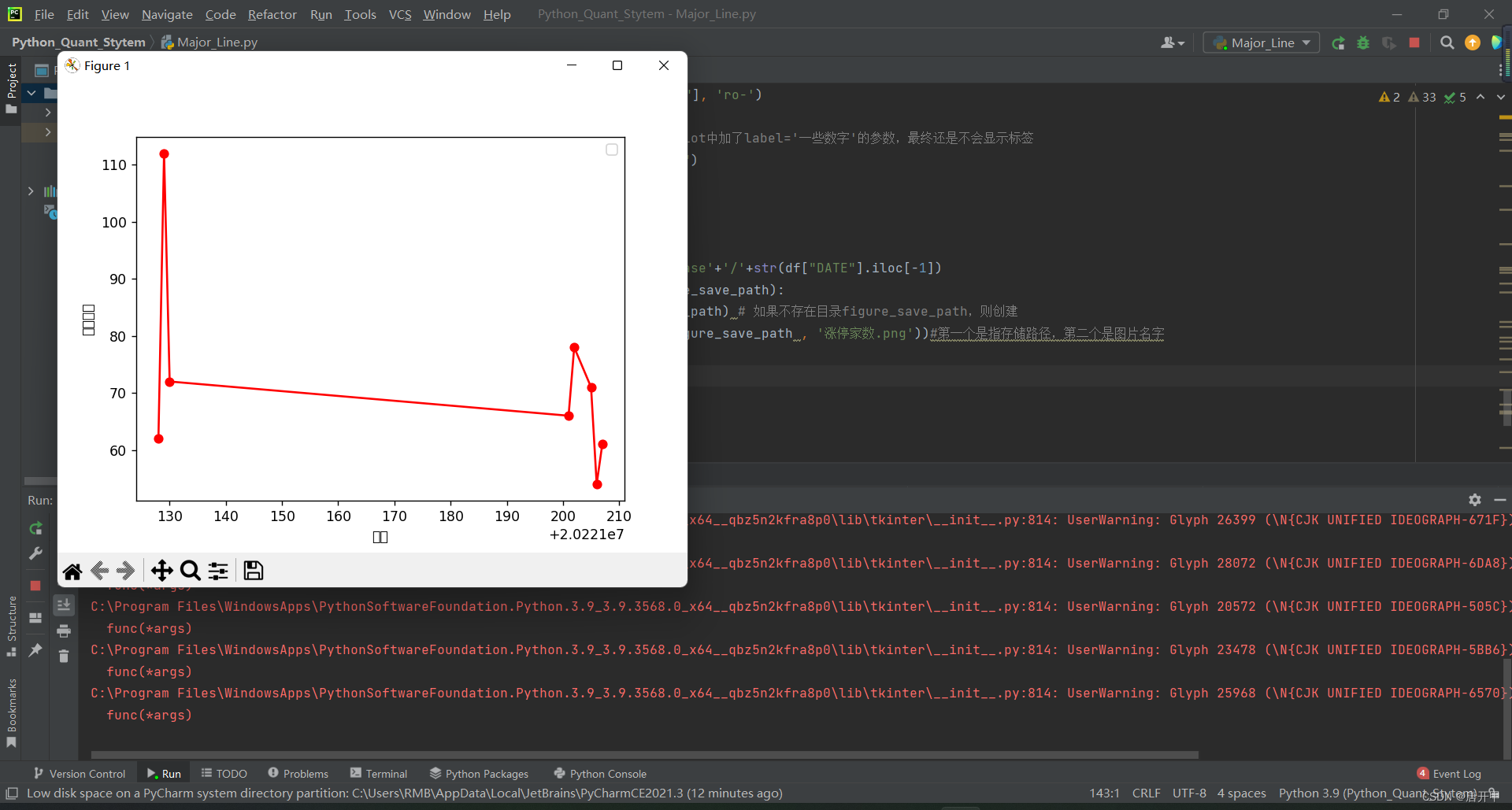This screenshot has width=1512, height=810.
Task: Stop process in Run panel sidebar
Action: 35,586
